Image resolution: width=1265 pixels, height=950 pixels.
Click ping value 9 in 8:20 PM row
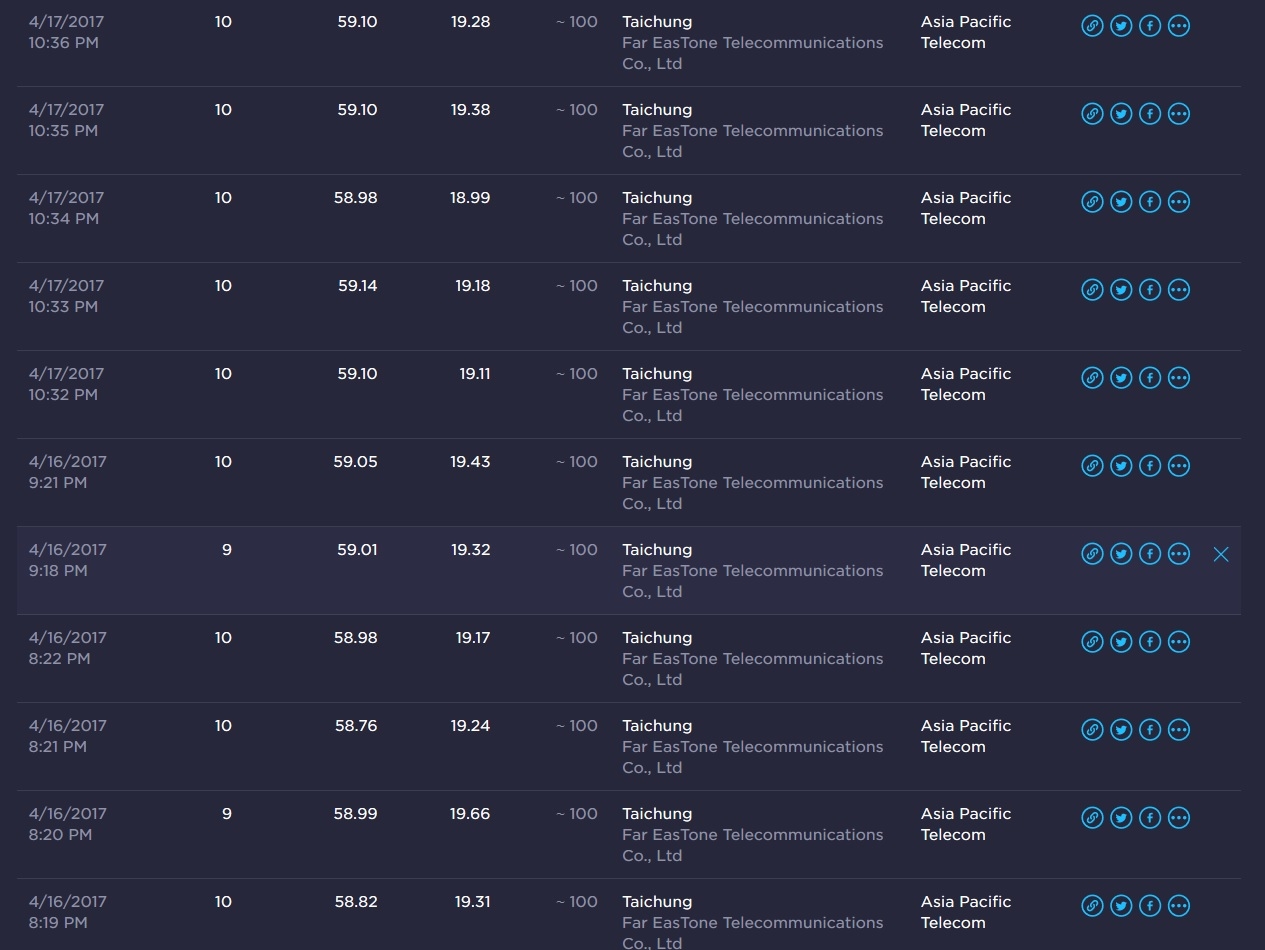tap(227, 814)
